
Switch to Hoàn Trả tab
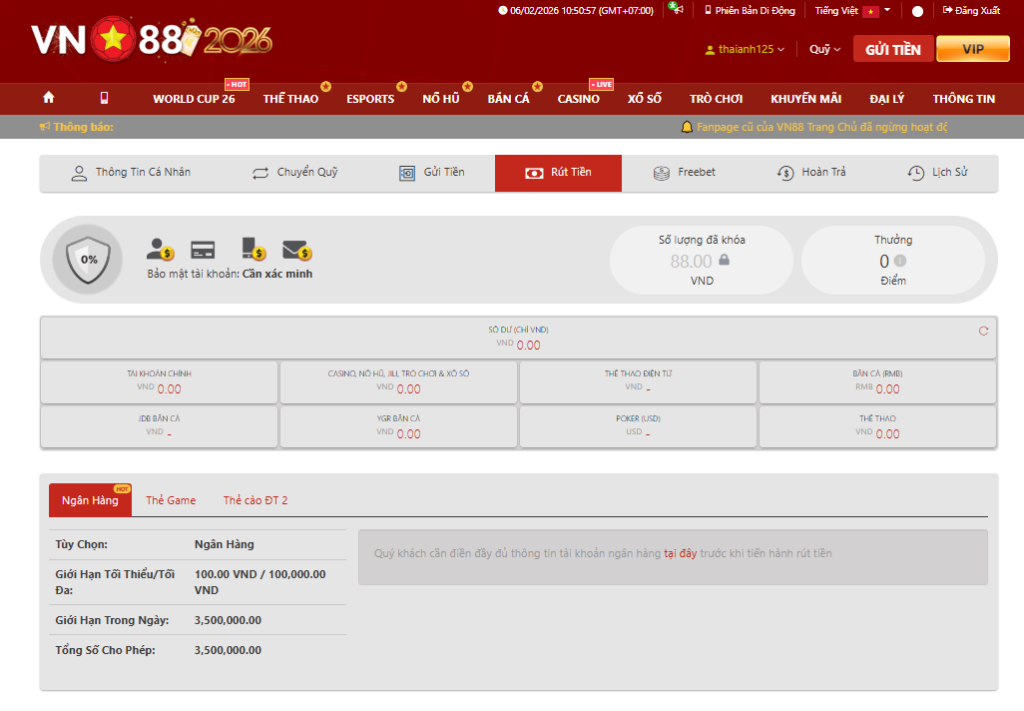[812, 172]
